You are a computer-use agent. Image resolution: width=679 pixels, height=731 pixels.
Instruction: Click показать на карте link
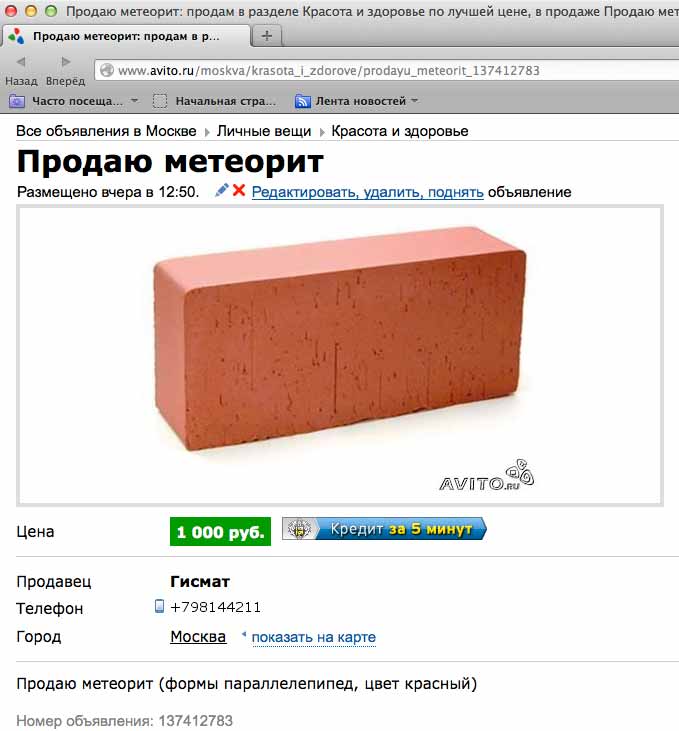tap(314, 637)
